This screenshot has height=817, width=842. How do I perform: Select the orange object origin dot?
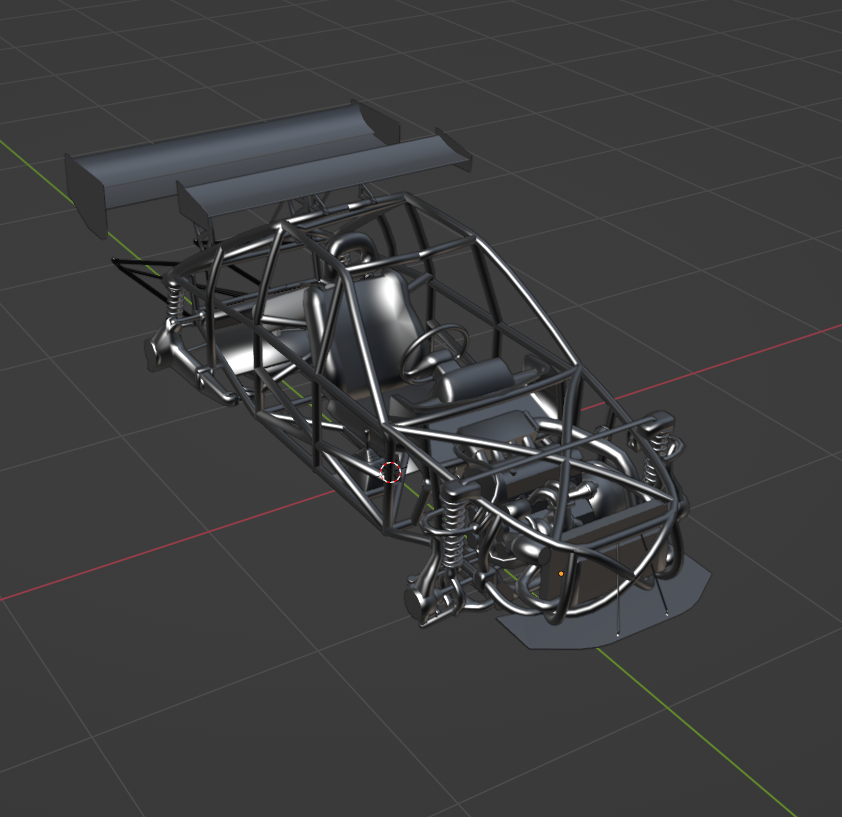pyautogui.click(x=561, y=574)
